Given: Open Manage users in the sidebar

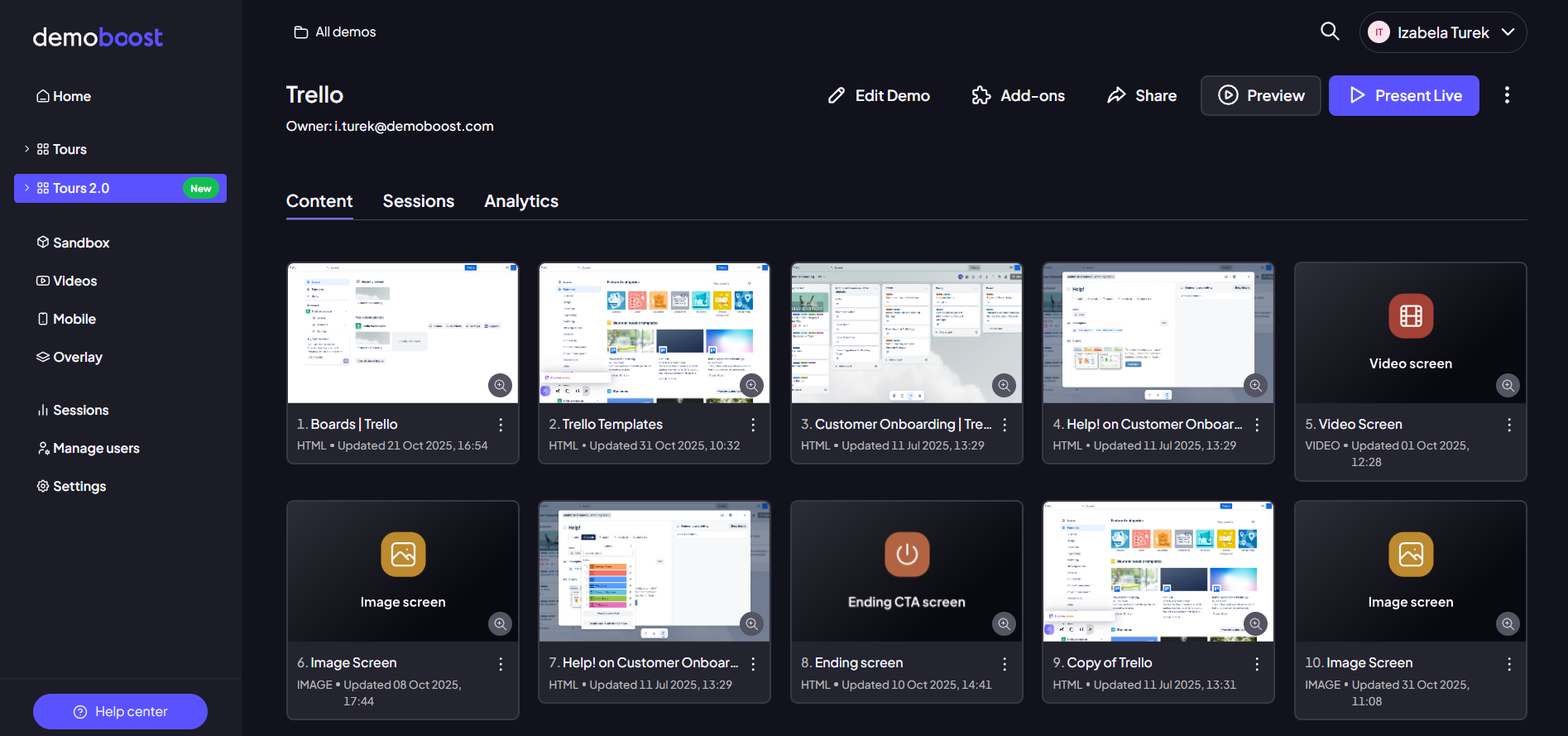Looking at the screenshot, I should 89,448.
